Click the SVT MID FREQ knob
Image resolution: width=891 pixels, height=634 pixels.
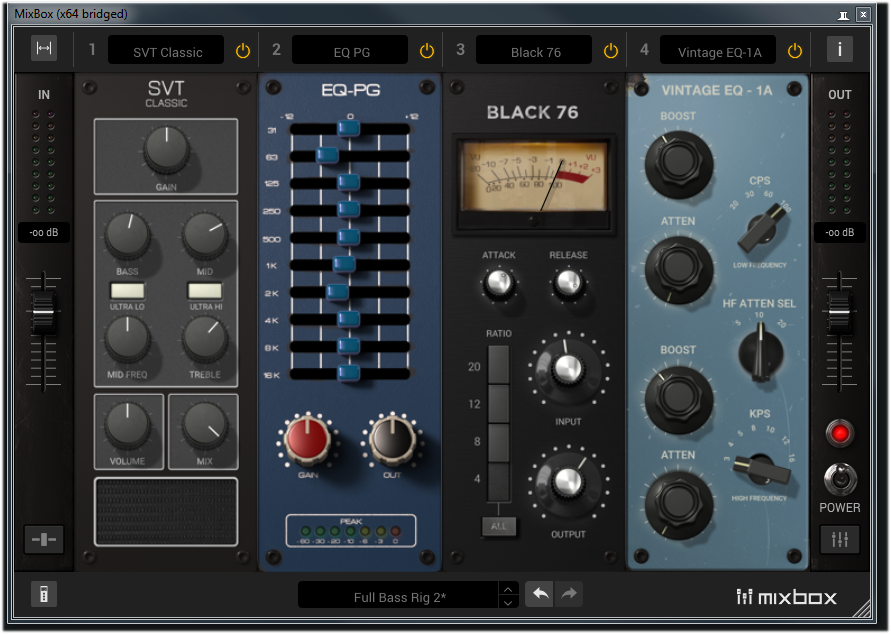127,339
